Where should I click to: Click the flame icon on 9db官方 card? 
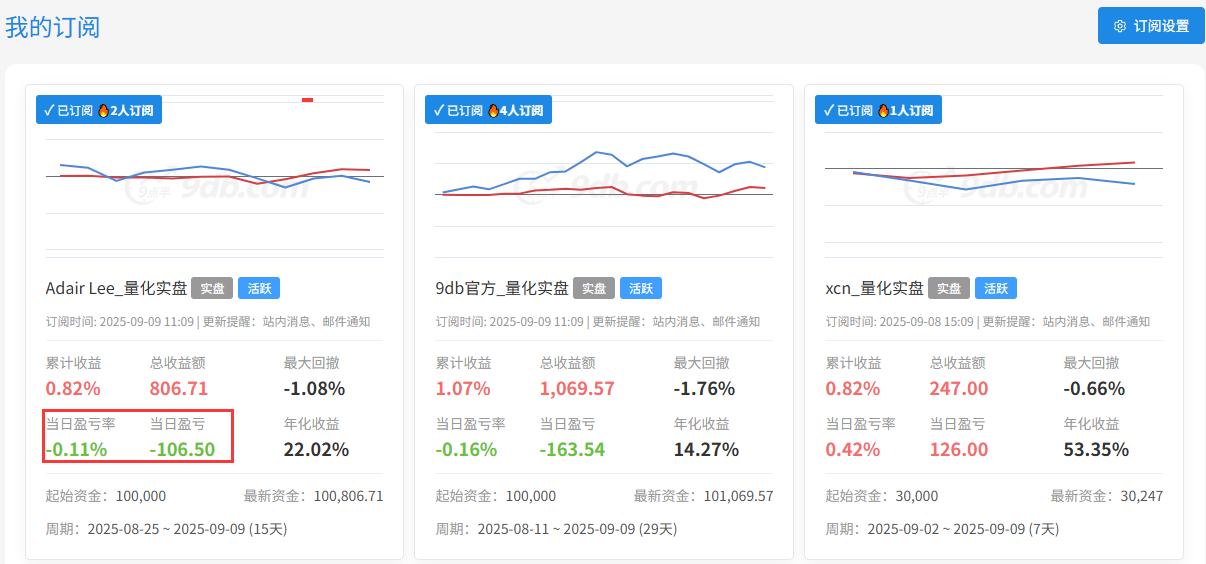pyautogui.click(x=493, y=110)
